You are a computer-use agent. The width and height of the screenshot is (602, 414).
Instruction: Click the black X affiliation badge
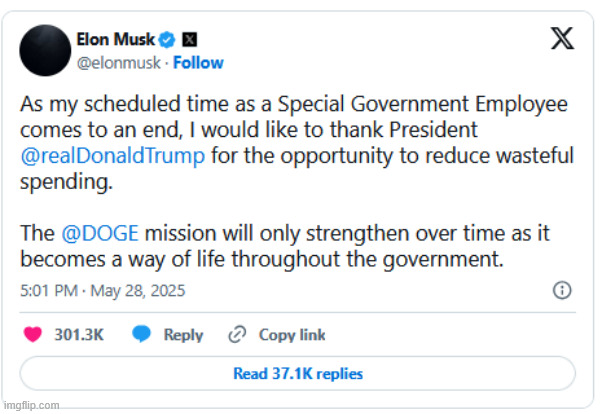pos(189,40)
